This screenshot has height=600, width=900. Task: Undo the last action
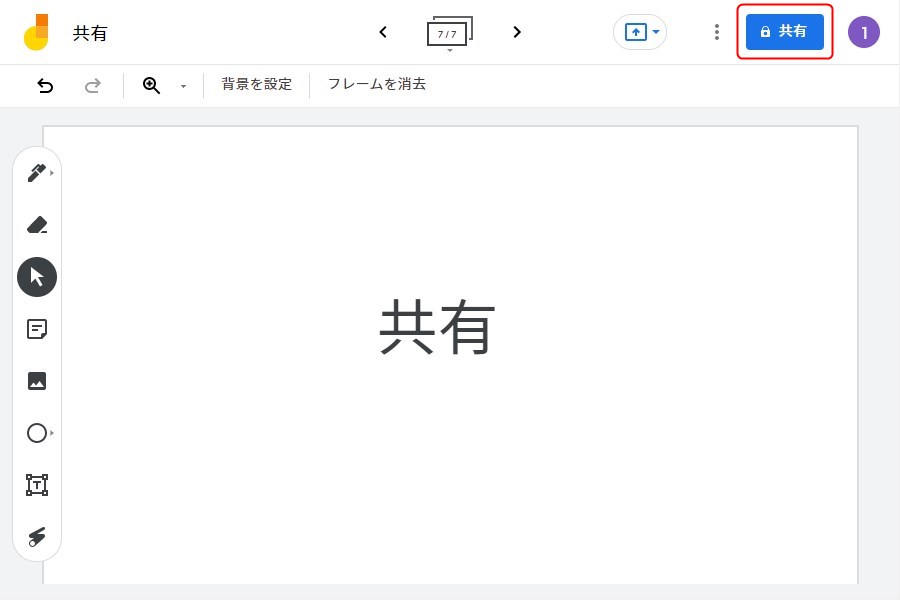point(45,86)
